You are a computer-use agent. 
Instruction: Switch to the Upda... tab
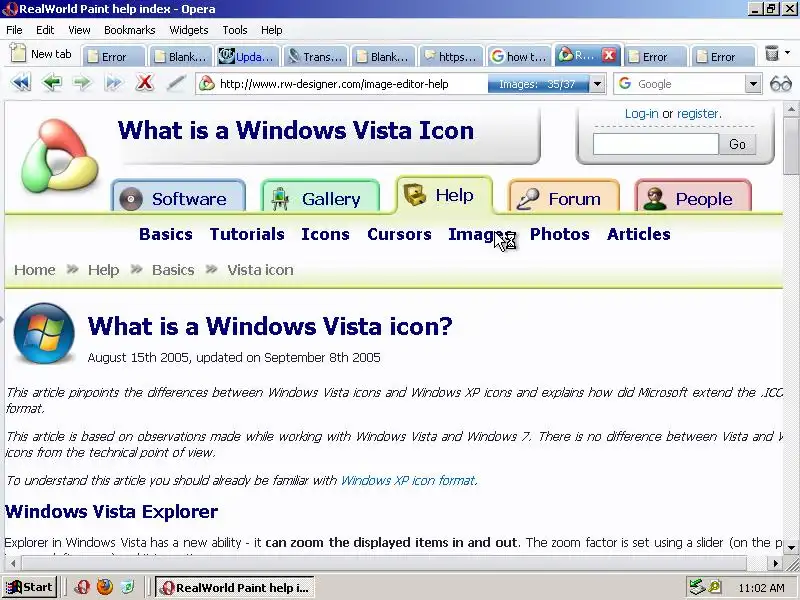click(x=248, y=57)
